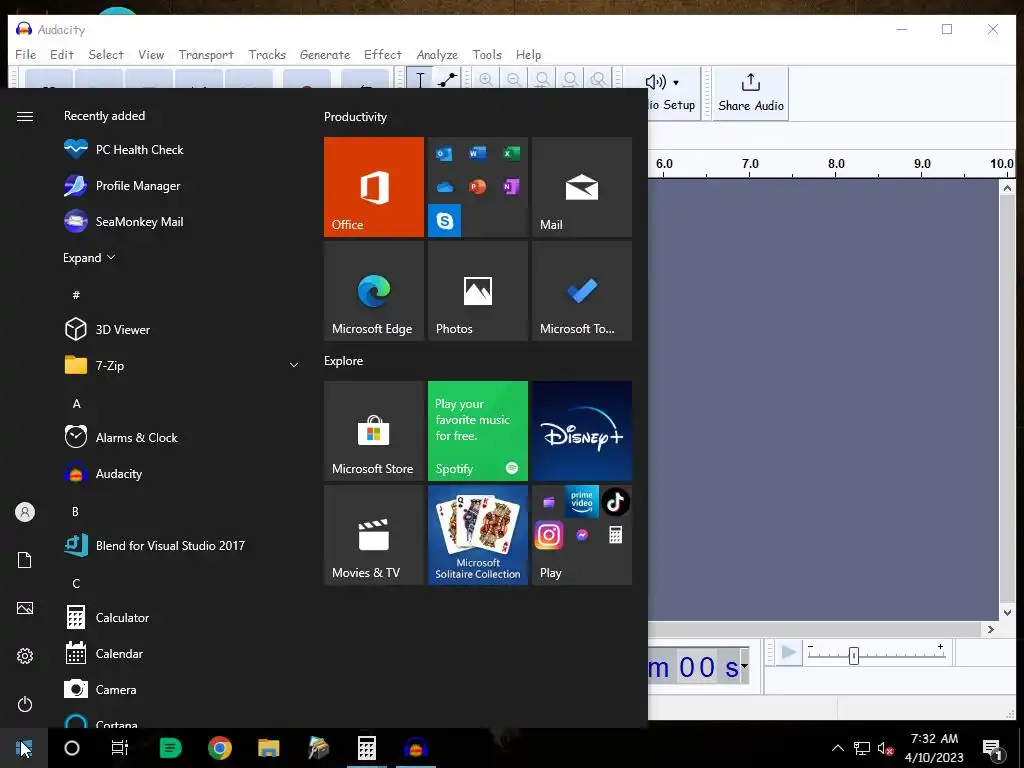This screenshot has height=768, width=1024.
Task: Open the Mail tile
Action: 582,187
